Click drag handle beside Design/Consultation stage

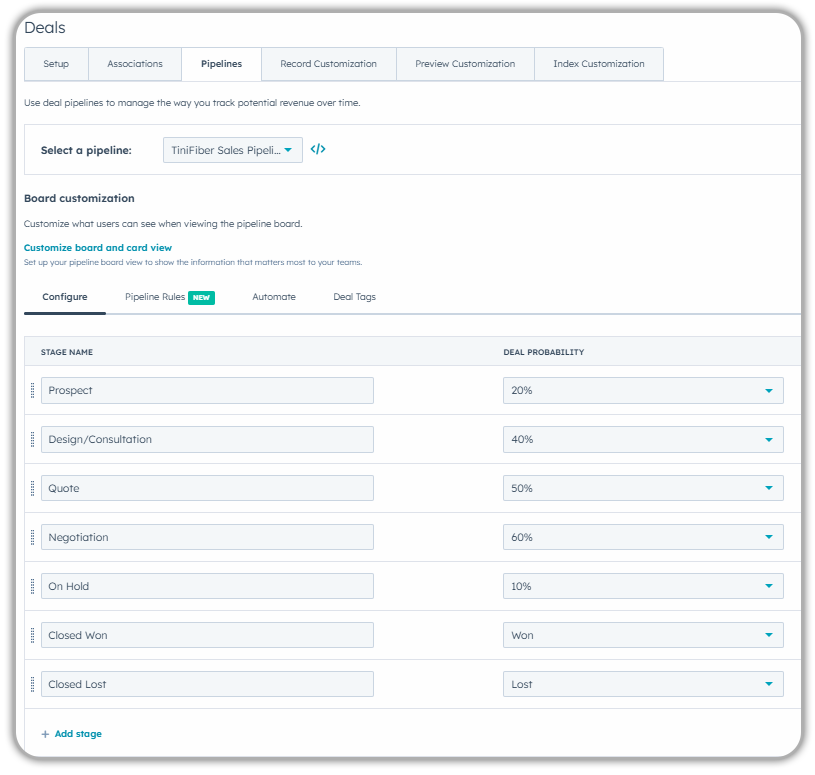(33, 439)
